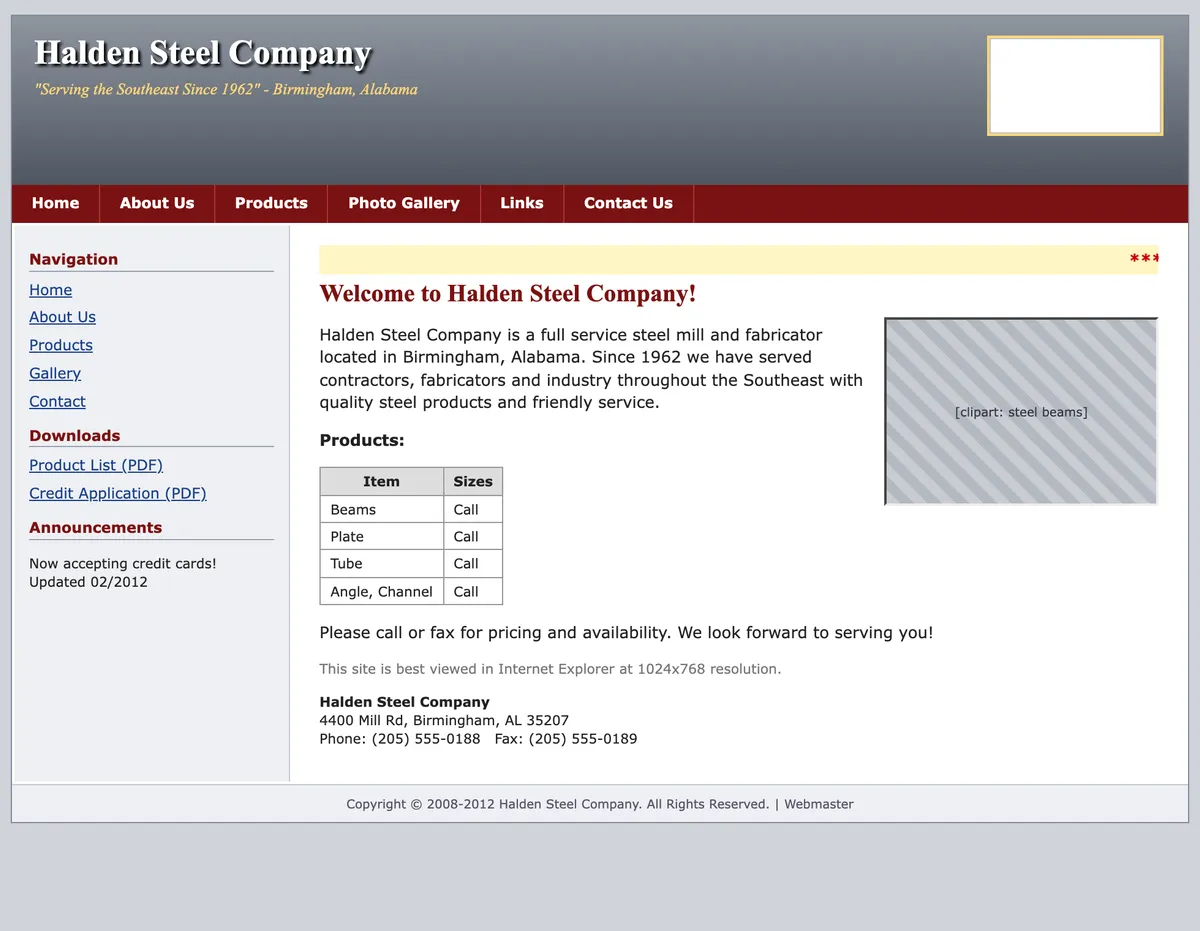Click the Webmaster text in footer
Image resolution: width=1200 pixels, height=931 pixels.
[x=819, y=804]
